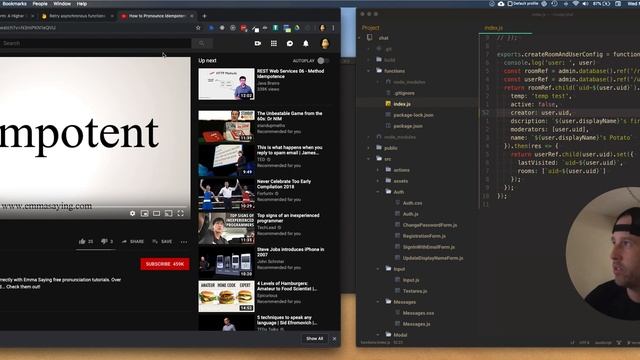Collapse the src folder in tree

point(369,159)
